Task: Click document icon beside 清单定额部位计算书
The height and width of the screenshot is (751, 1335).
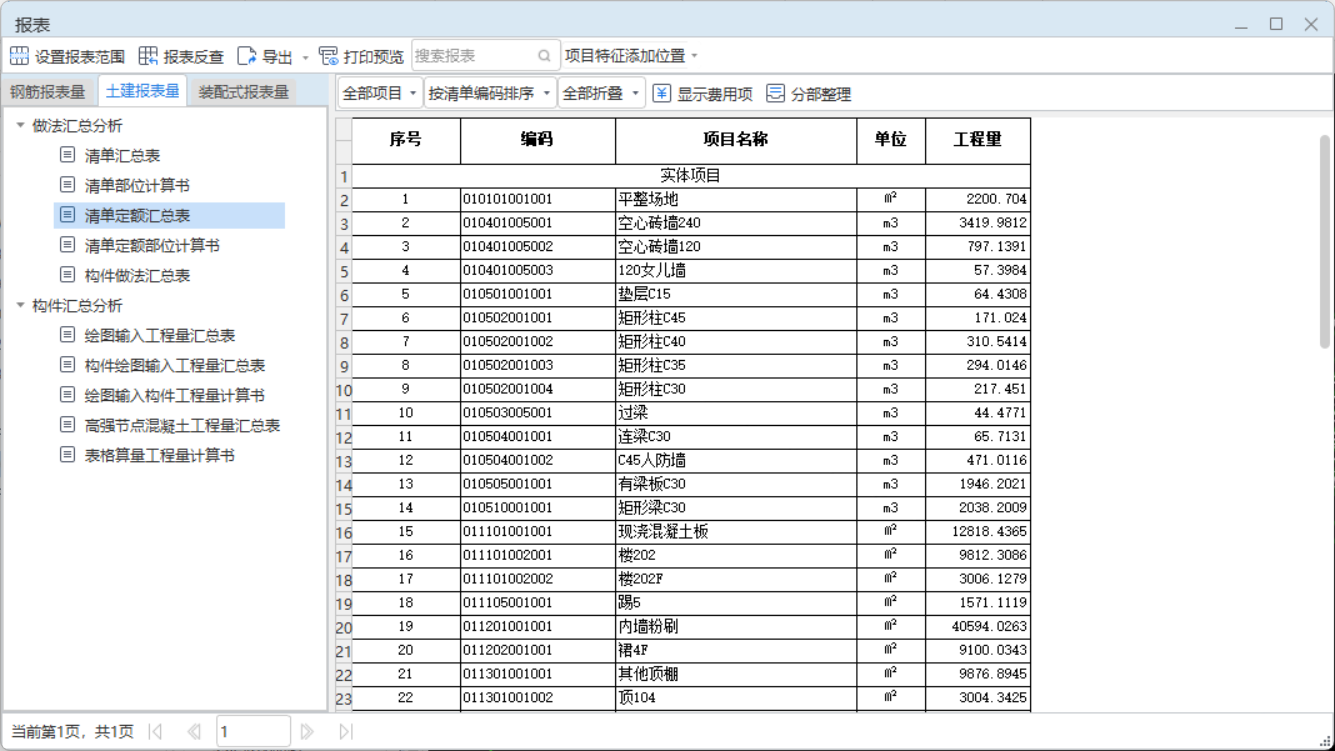Action: click(x=67, y=245)
